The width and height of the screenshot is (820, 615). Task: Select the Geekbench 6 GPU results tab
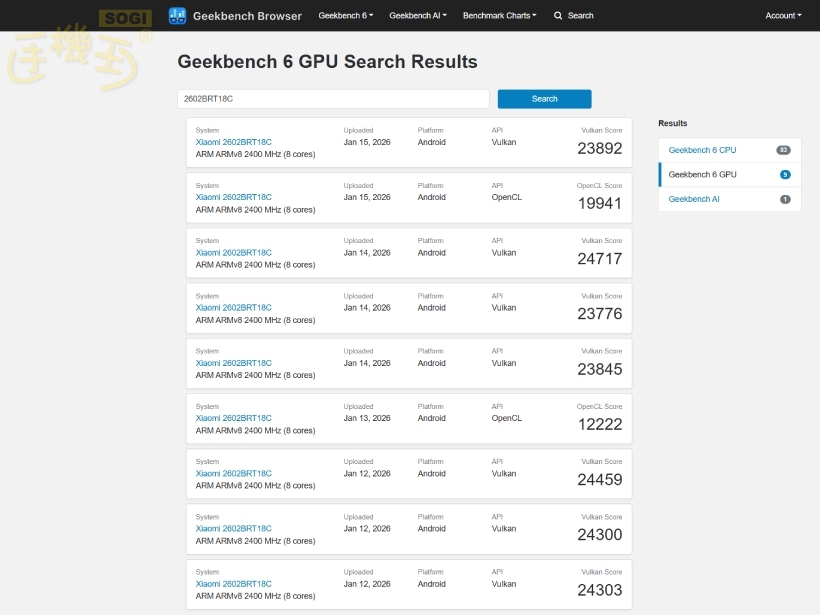click(702, 175)
